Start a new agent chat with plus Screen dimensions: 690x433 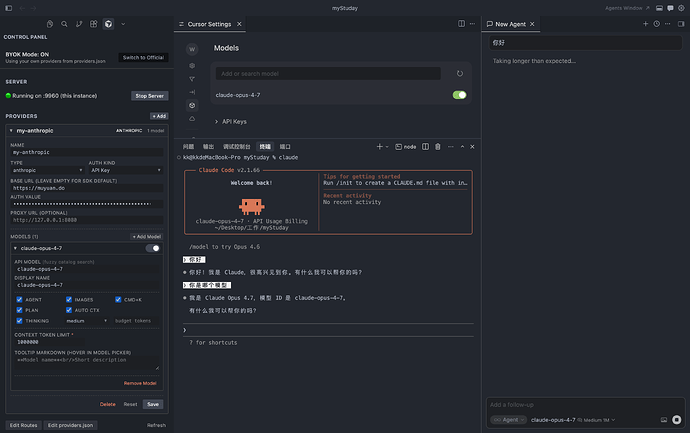click(645, 24)
